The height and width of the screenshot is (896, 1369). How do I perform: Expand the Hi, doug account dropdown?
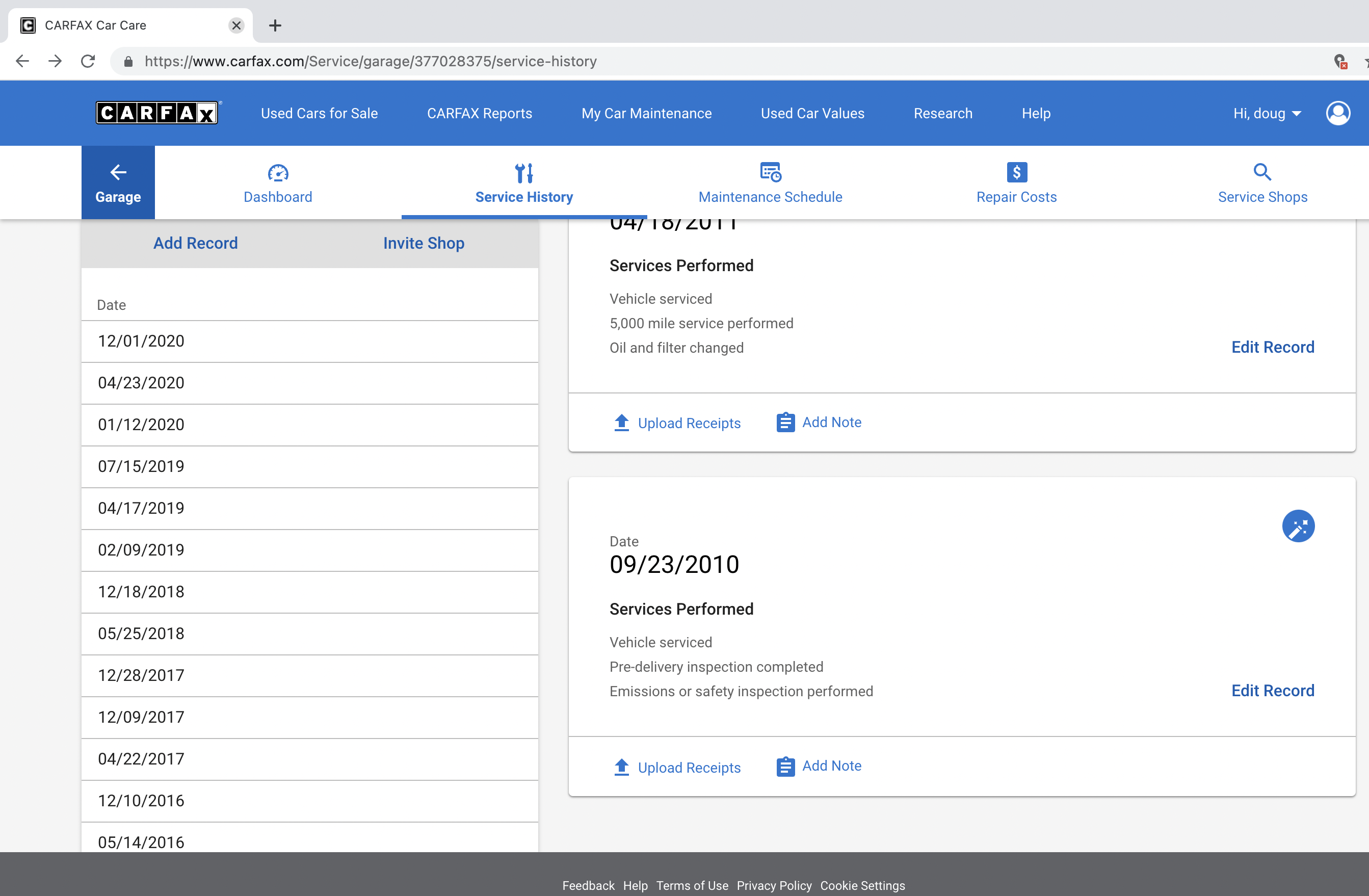tap(1267, 113)
